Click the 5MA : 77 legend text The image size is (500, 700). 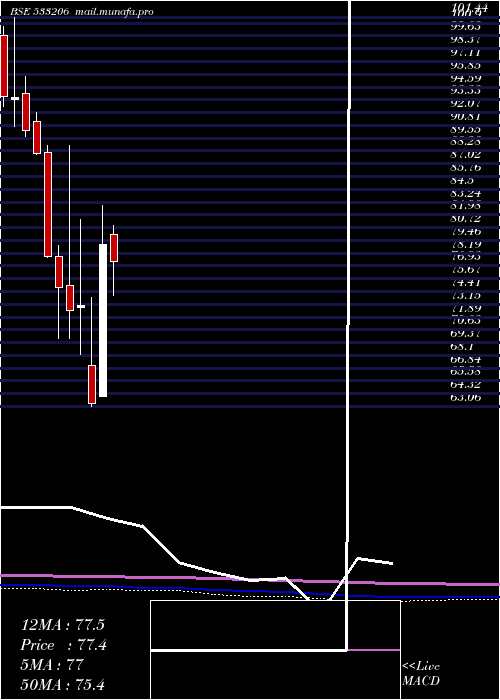point(52,665)
